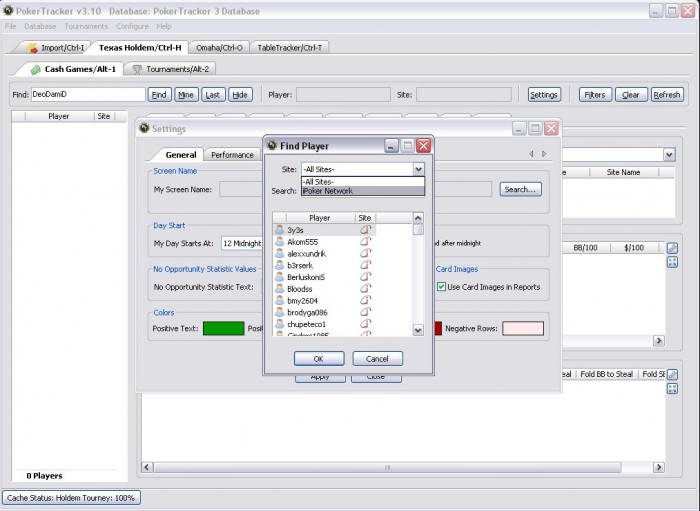Click the PokerTracker icon in the Settings title bar
This screenshot has height=511, width=700.
[x=144, y=128]
